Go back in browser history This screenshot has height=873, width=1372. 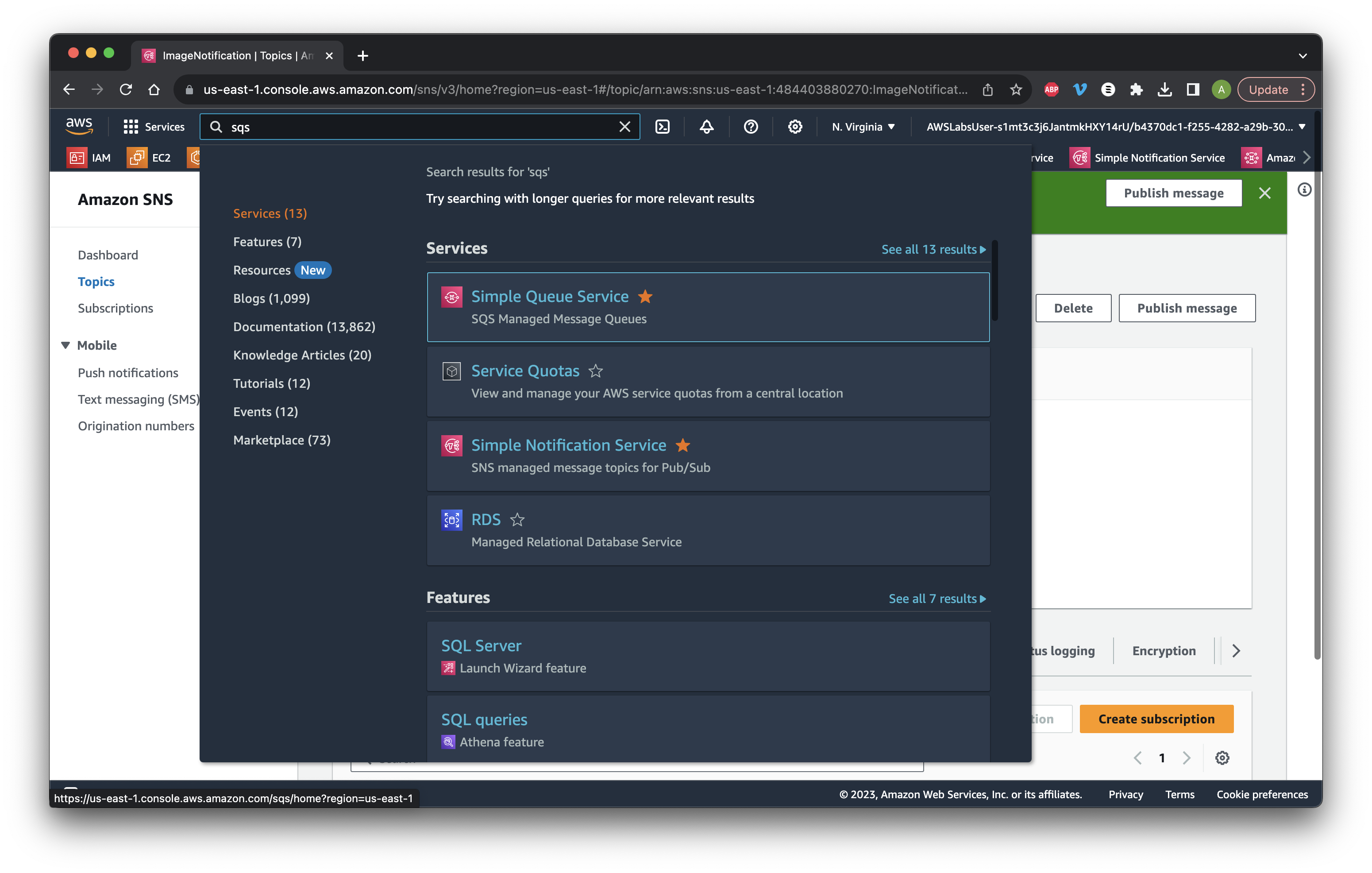point(69,89)
